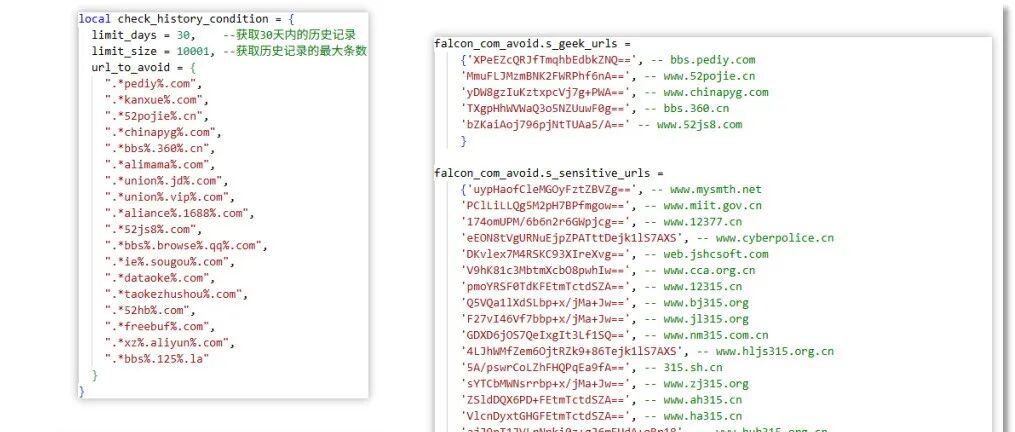Select the 'limit_size = 10001' line
Screen dimensions: 1015x432
tap(229, 51)
